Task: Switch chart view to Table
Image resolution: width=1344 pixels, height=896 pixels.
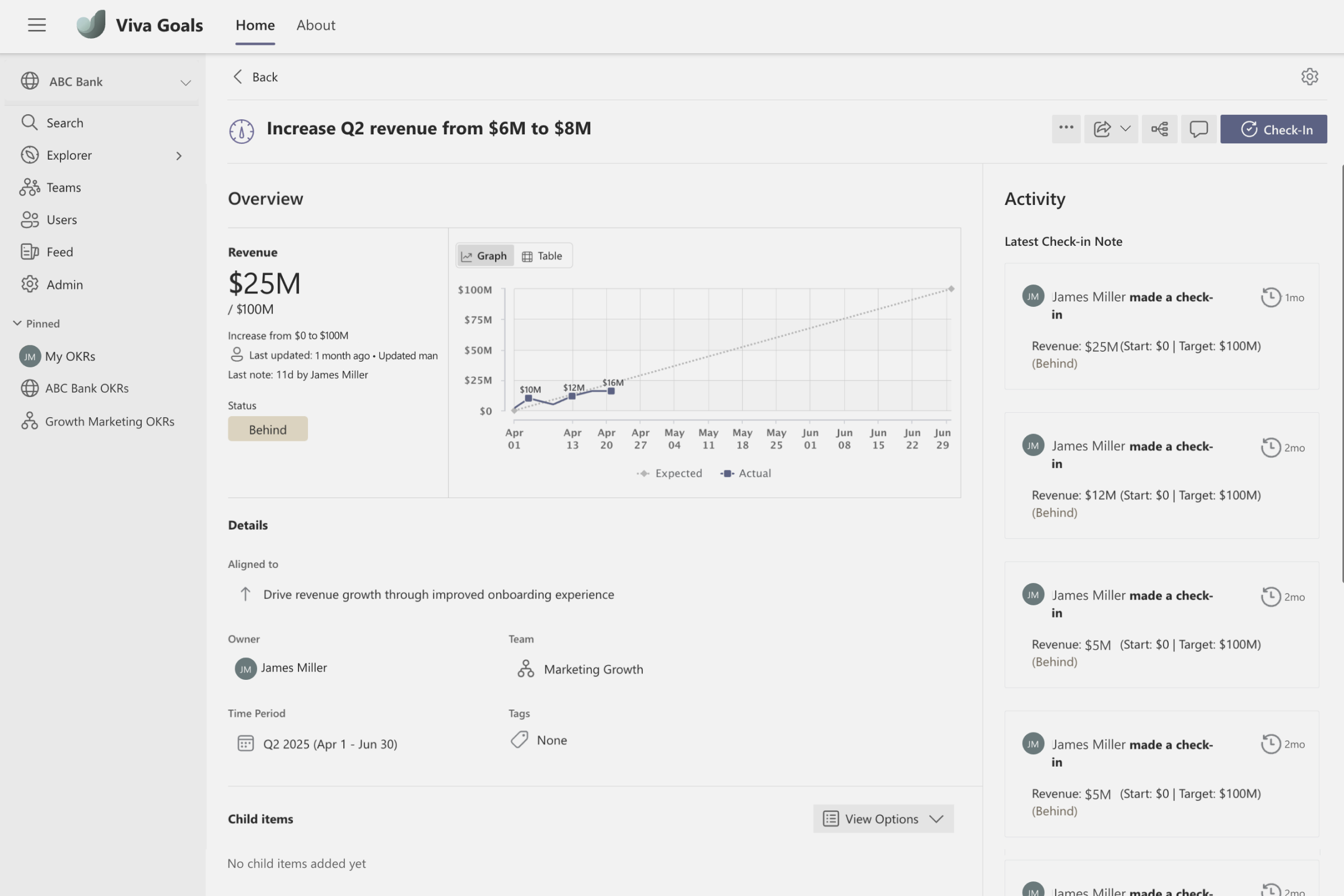Action: (x=542, y=255)
